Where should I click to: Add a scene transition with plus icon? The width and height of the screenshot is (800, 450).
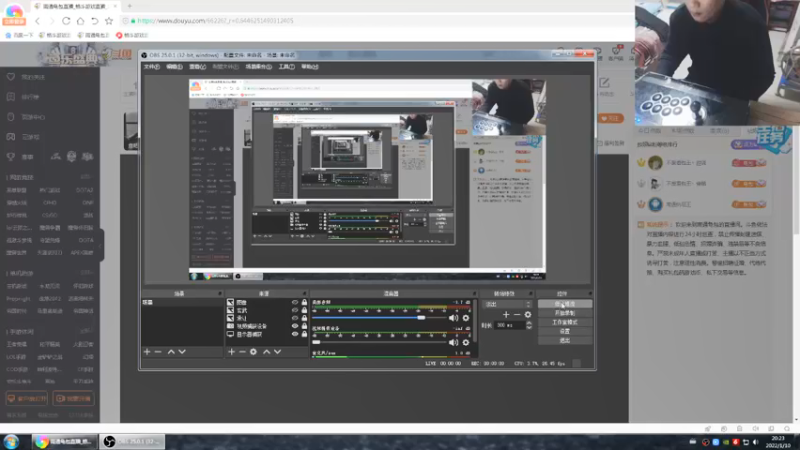click(x=506, y=315)
